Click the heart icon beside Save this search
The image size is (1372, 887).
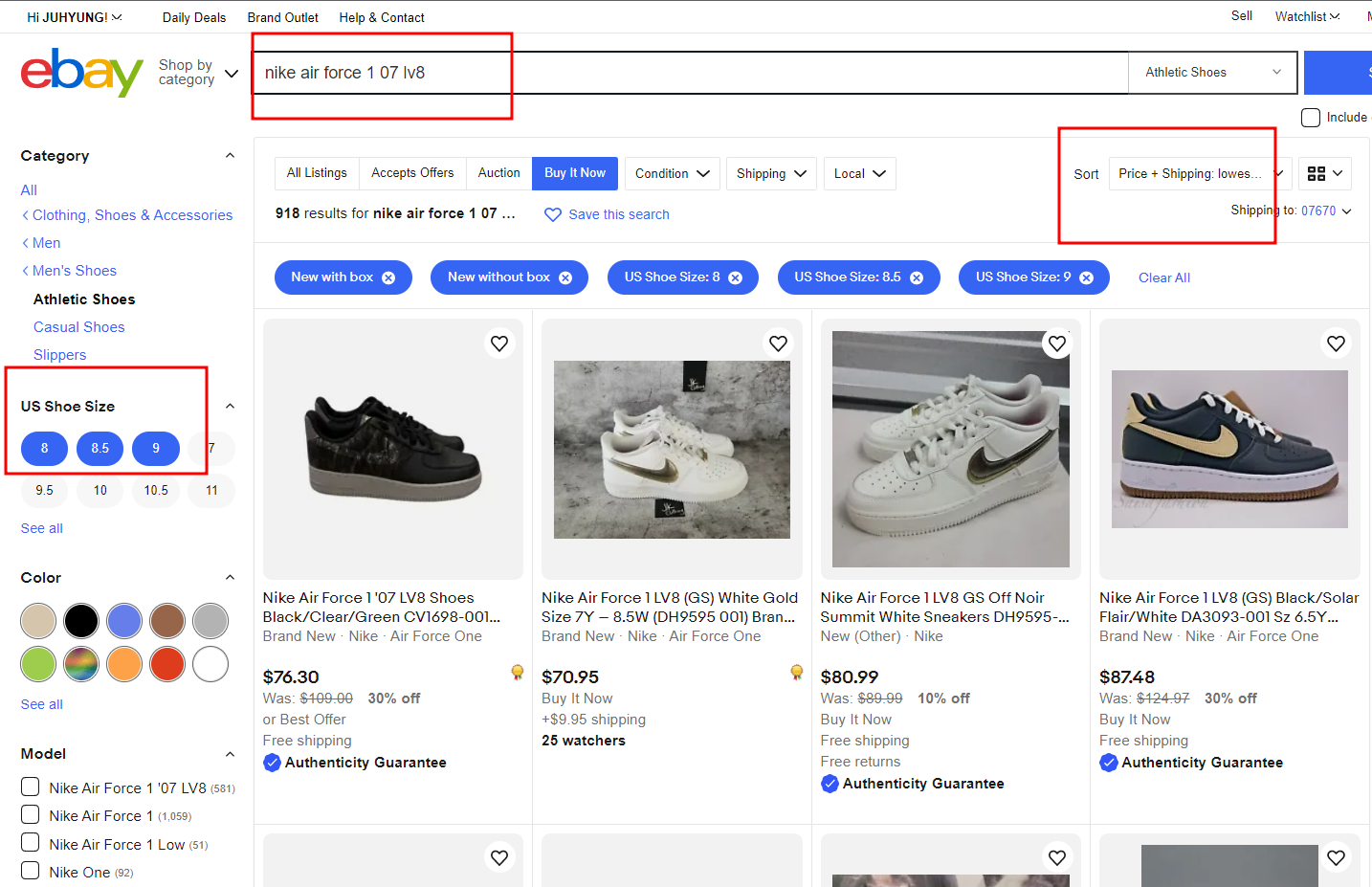(553, 214)
